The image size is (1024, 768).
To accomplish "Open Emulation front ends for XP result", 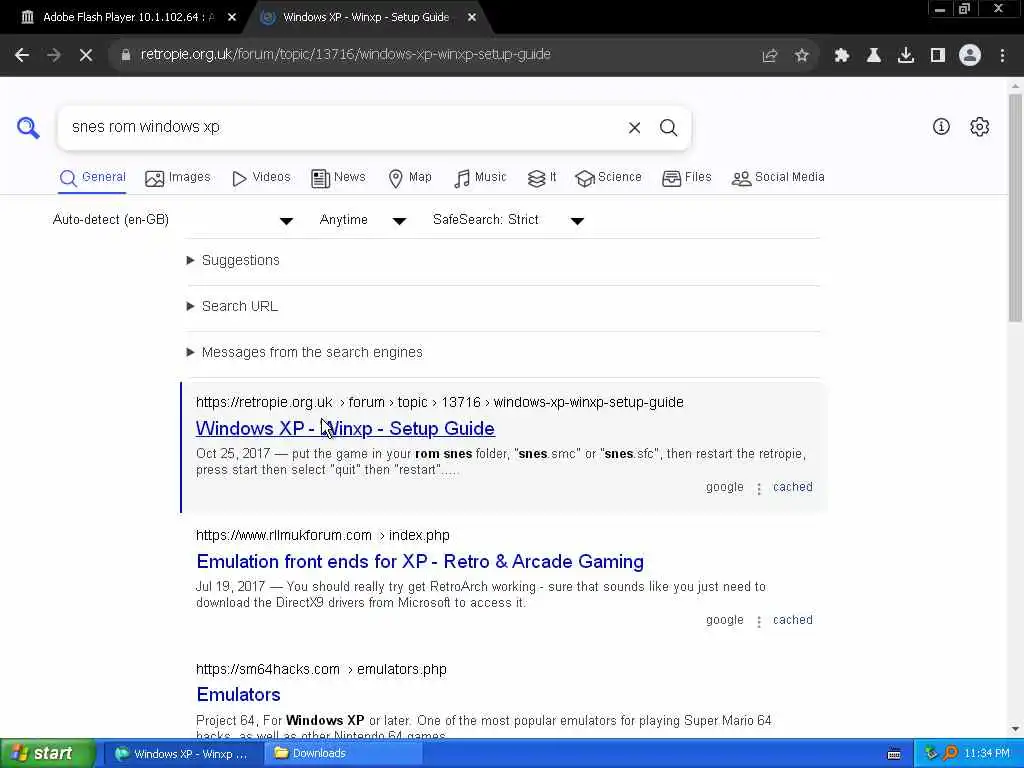I will [x=420, y=562].
